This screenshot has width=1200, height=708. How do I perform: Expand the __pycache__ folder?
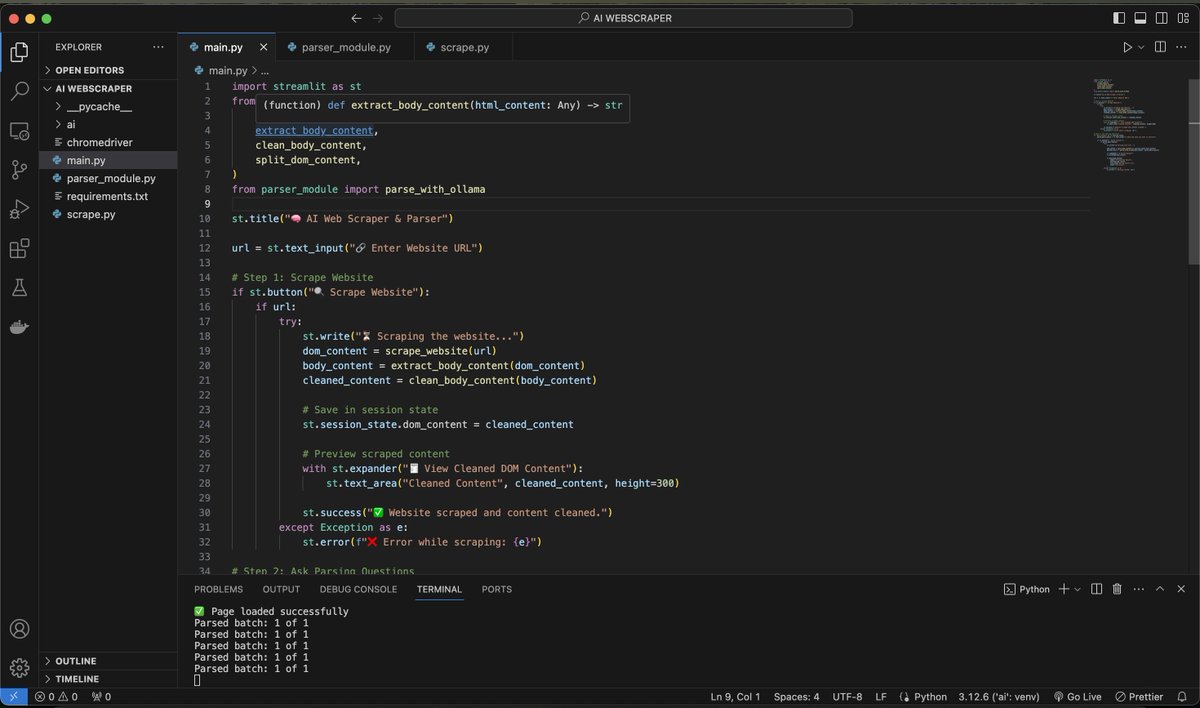[108, 106]
